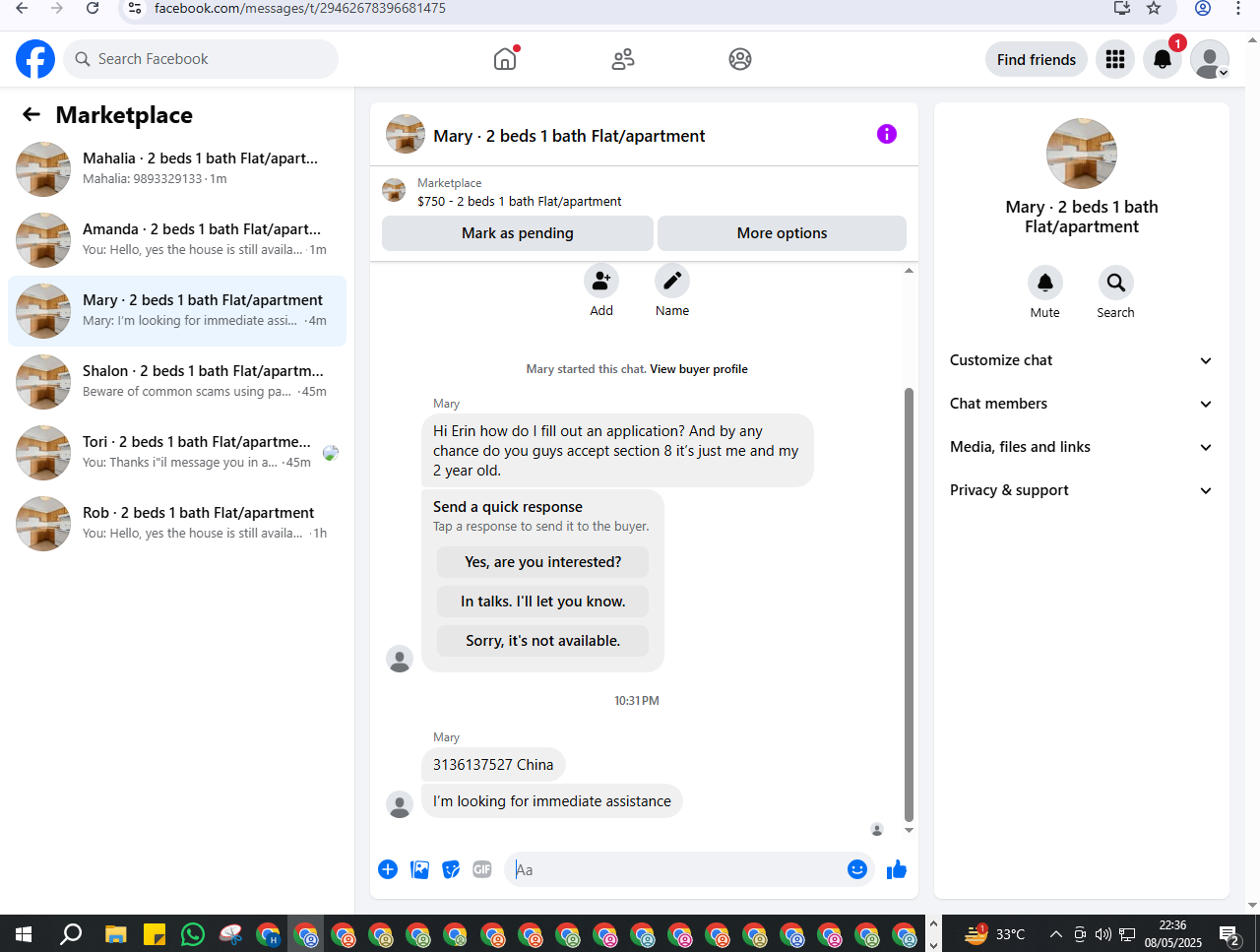Mute this chat with the bell
The image size is (1260, 952).
pos(1045,284)
